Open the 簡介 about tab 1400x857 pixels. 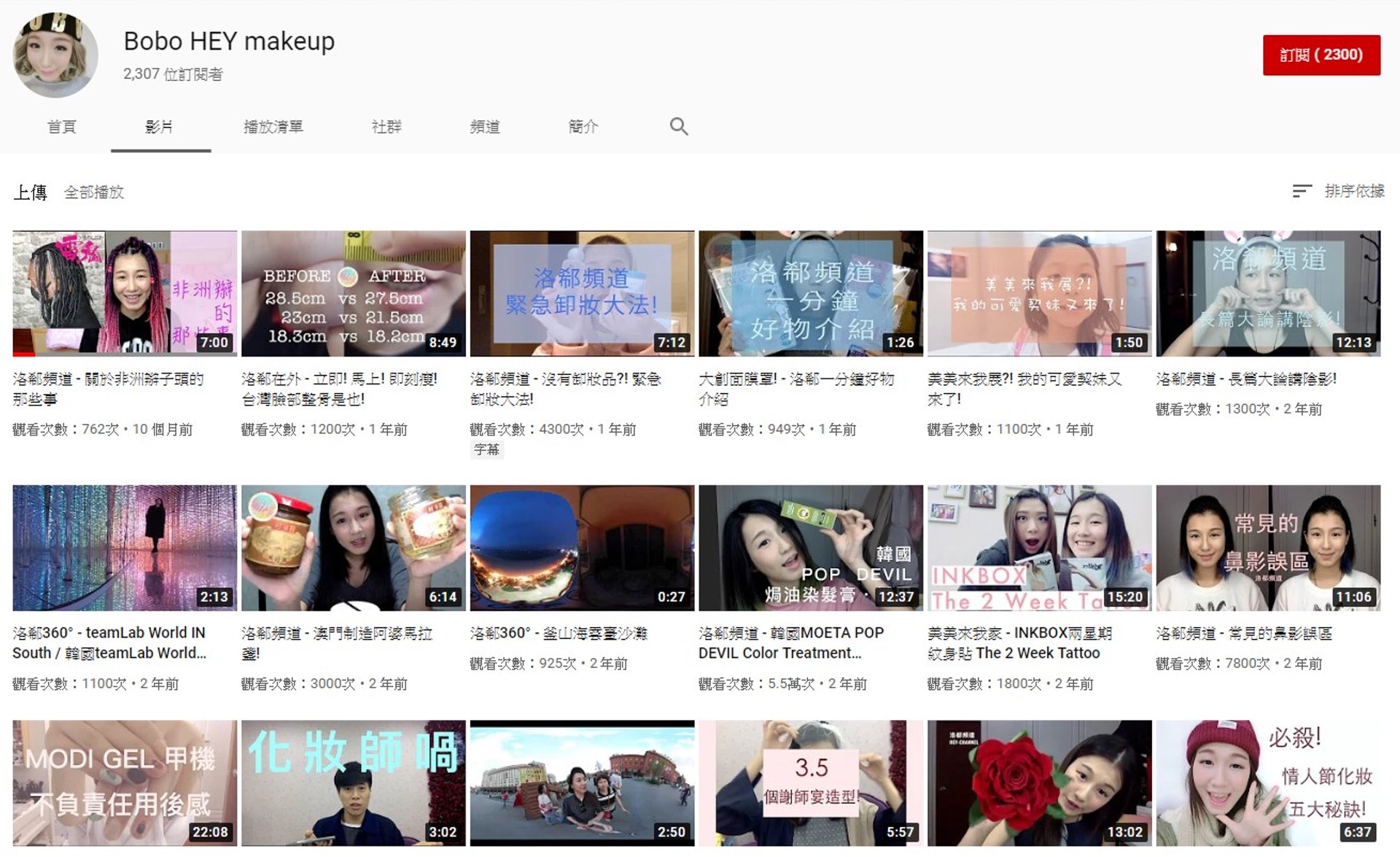[x=583, y=127]
